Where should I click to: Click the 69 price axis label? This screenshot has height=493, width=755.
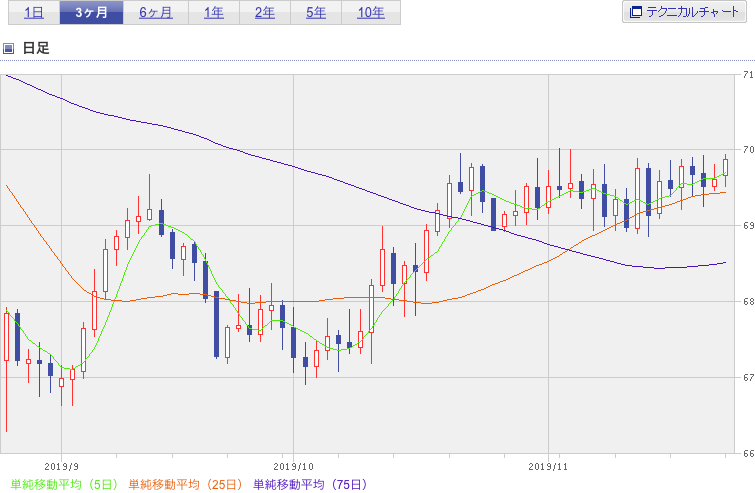(748, 226)
